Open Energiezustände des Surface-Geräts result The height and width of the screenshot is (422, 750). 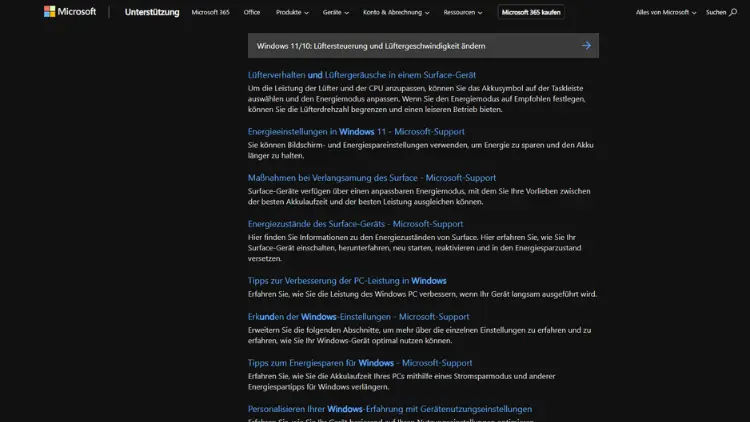(x=355, y=223)
